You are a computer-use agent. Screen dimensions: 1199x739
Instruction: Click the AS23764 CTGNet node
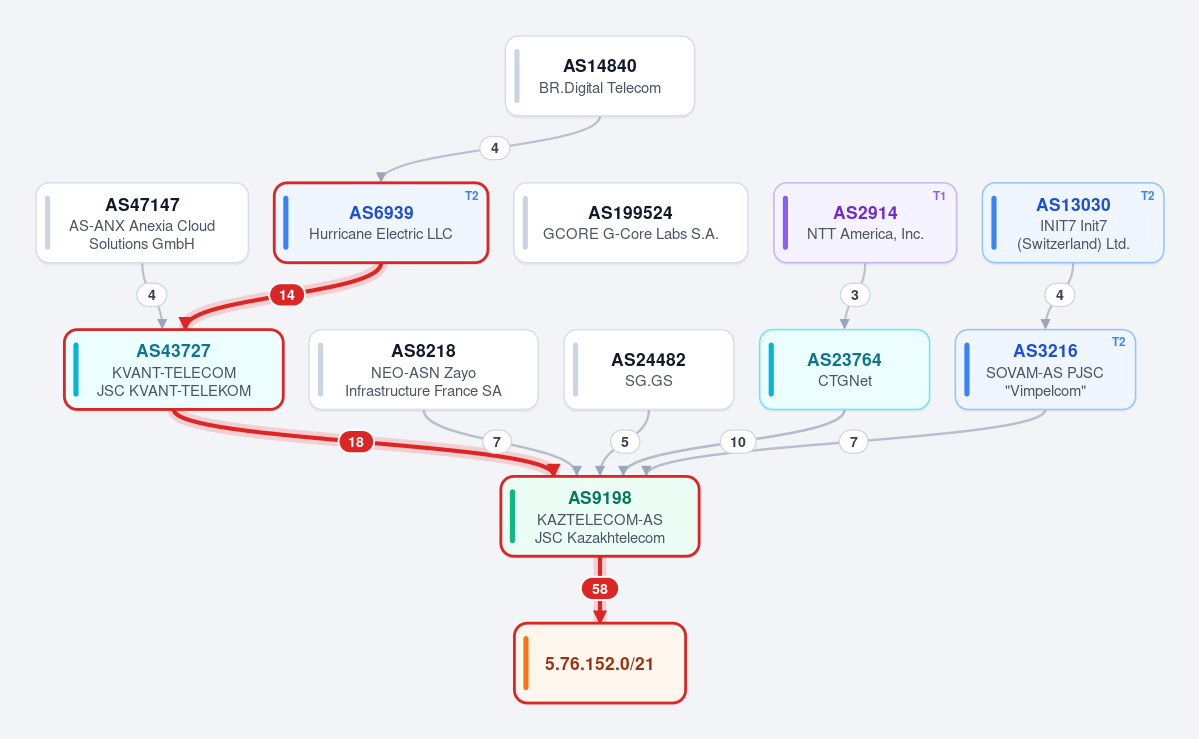click(x=844, y=370)
